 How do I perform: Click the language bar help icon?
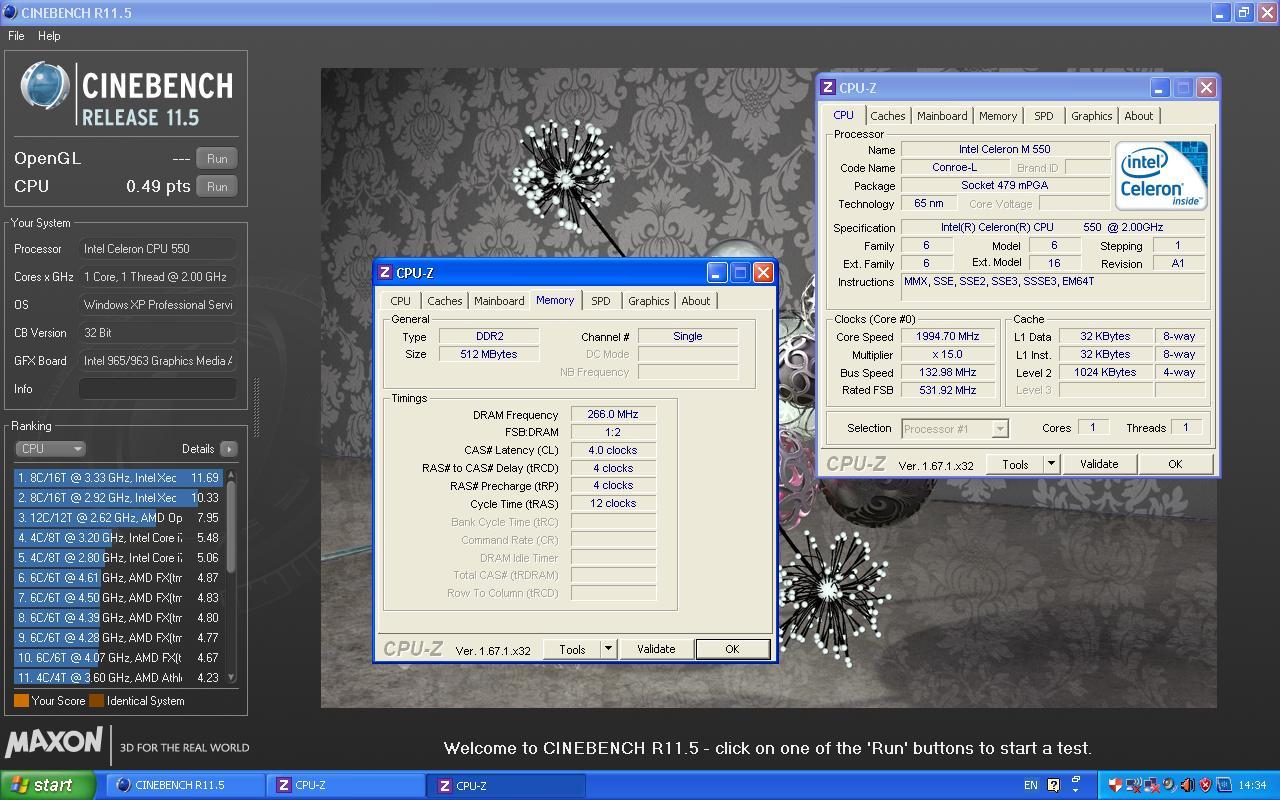1053,785
